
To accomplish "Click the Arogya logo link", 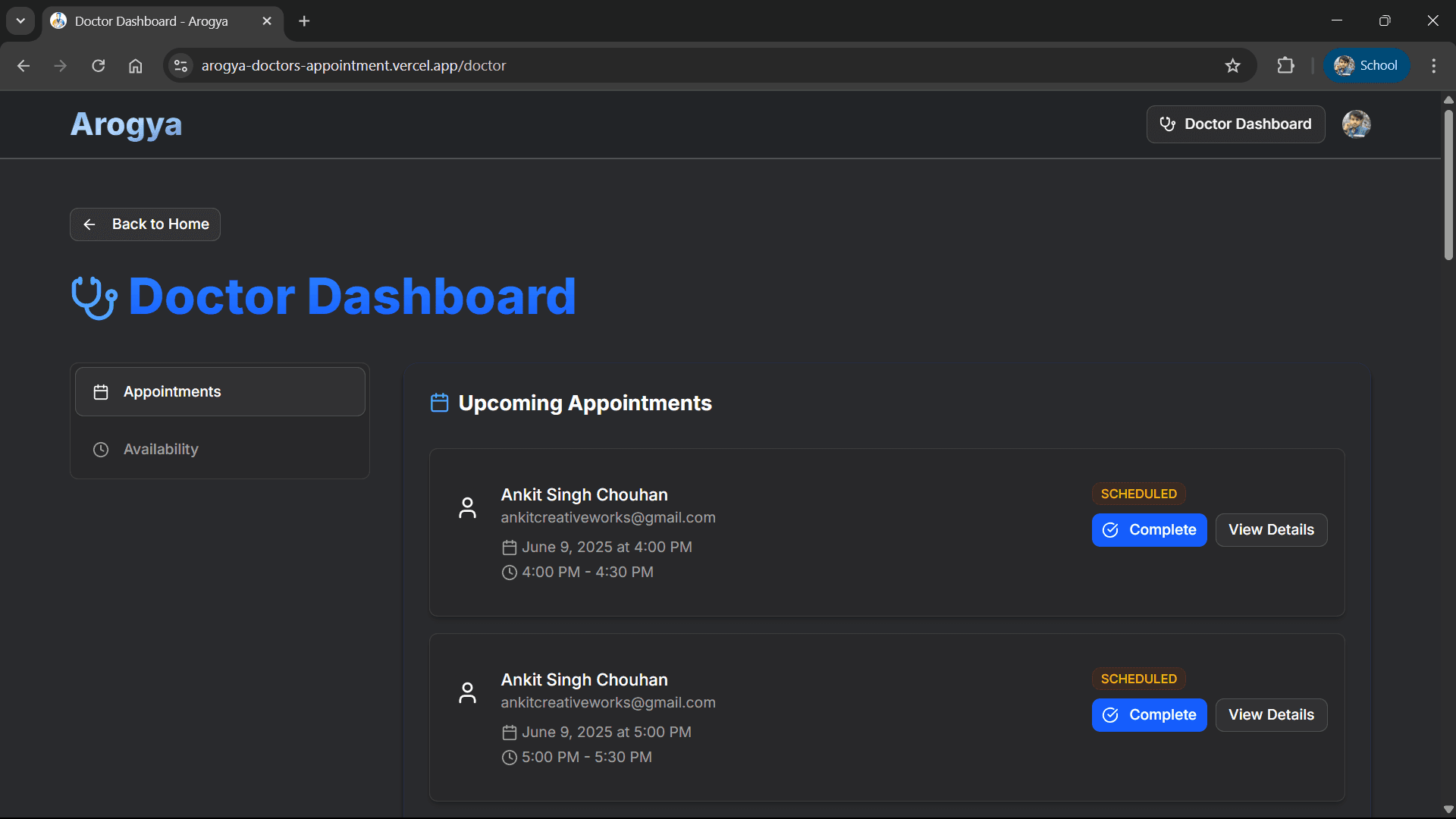I will [x=127, y=124].
